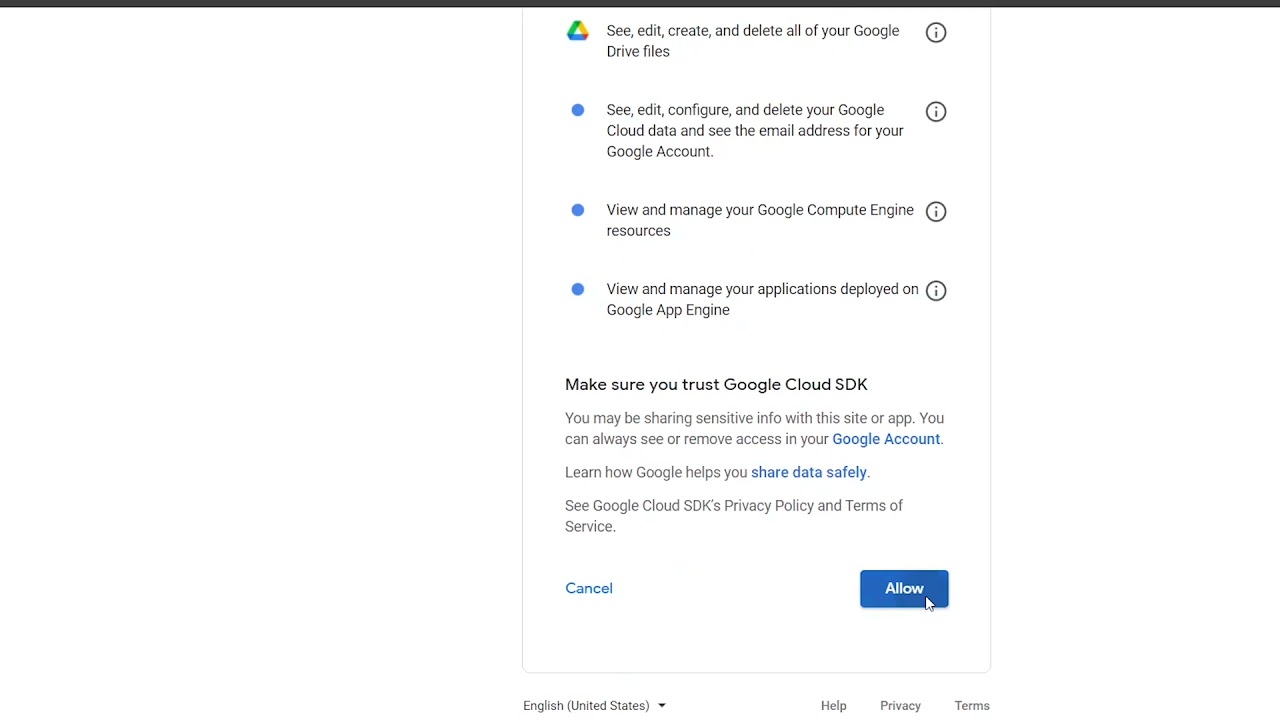Open info for Google Drive files permission
Screen dimensions: 1280x720
936,32
